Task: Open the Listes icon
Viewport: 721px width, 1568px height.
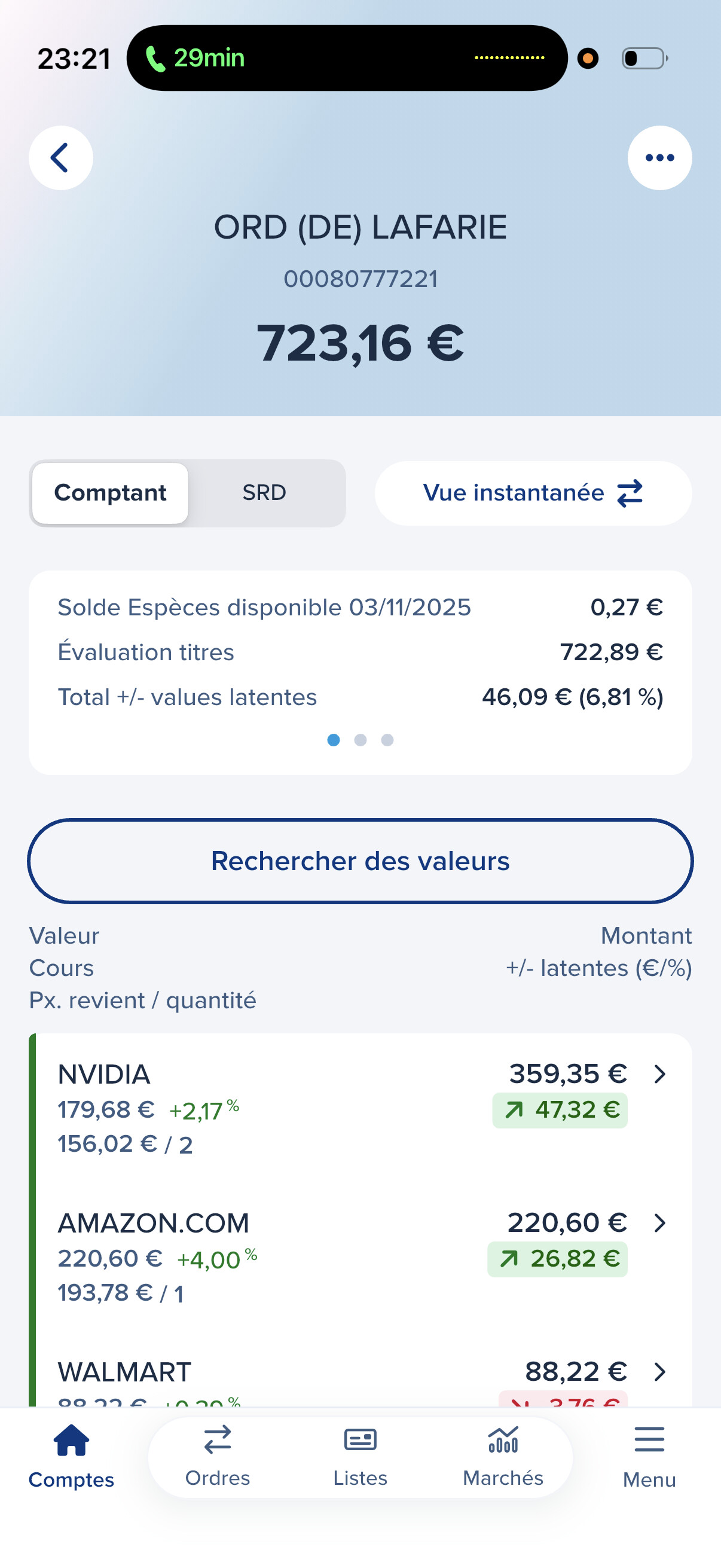Action: 360,1441
